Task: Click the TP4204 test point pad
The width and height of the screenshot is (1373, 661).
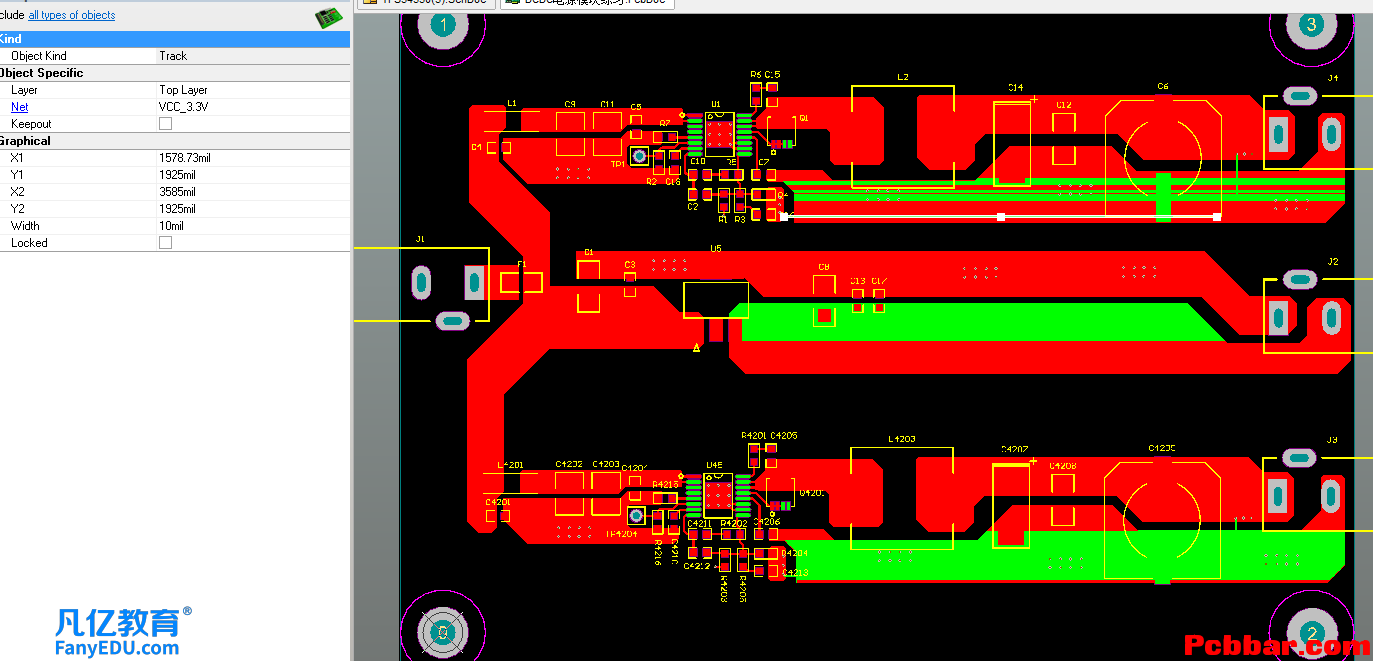Action: 636,516
